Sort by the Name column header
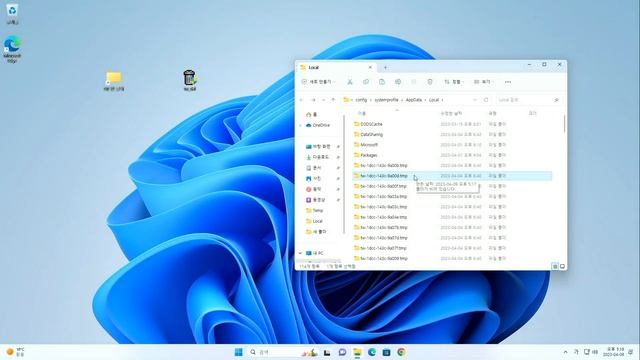 (x=362, y=113)
